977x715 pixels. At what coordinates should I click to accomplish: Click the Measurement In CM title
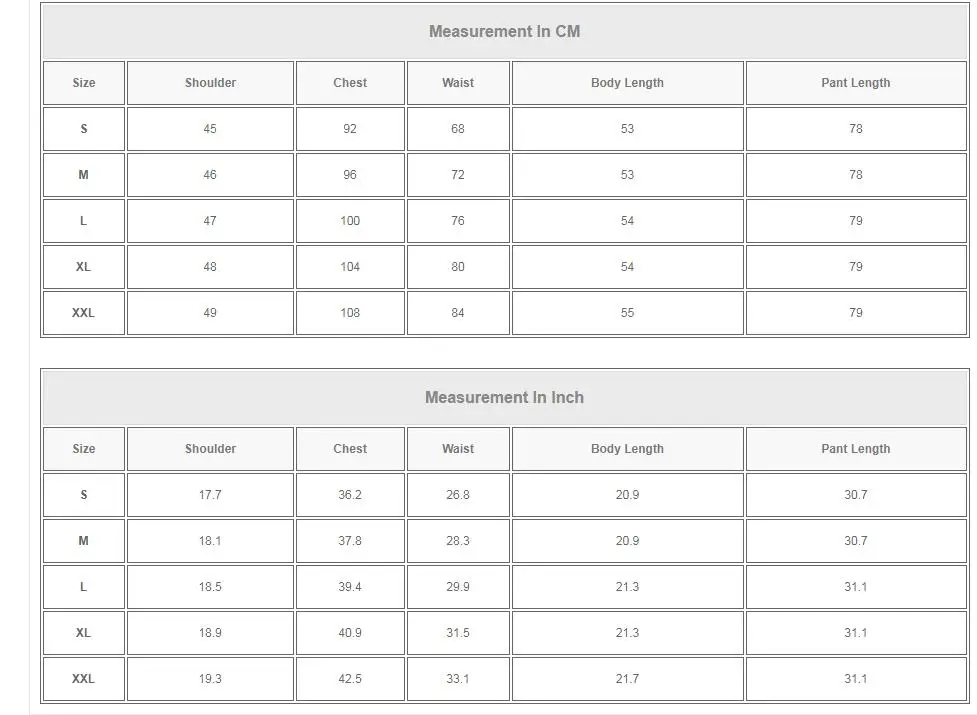(x=504, y=31)
